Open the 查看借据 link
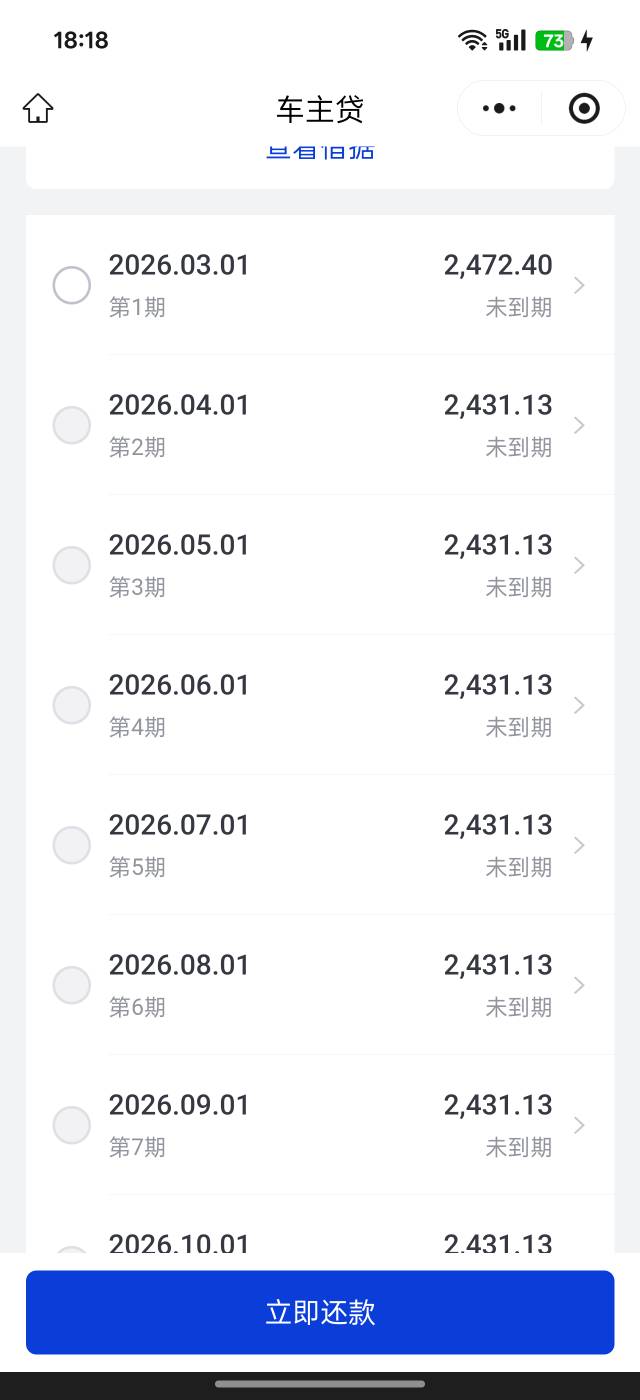The width and height of the screenshot is (640, 1400). (320, 153)
